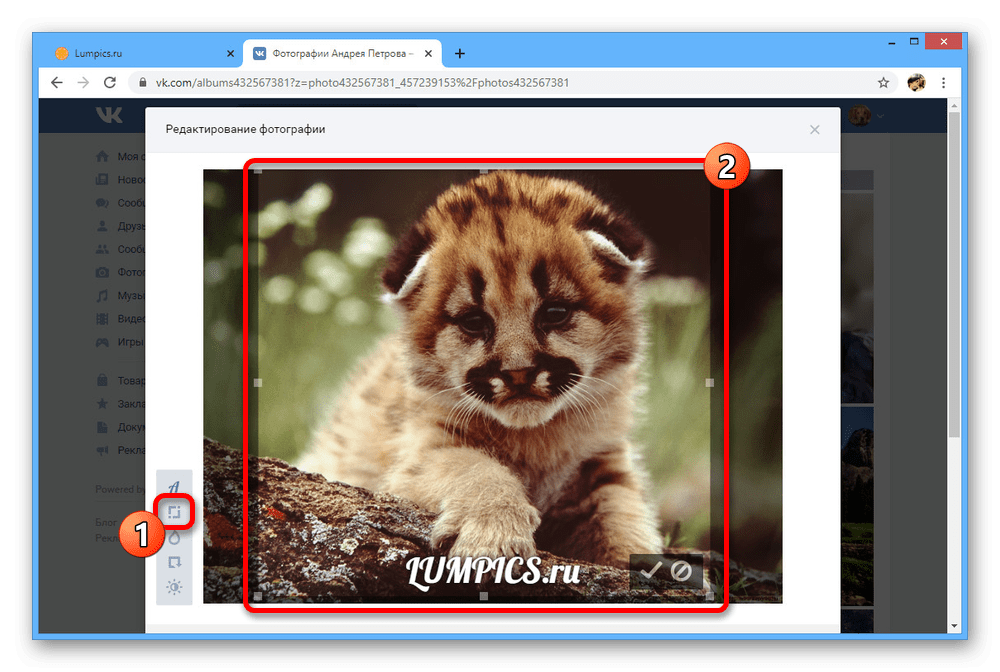The height and width of the screenshot is (672, 1000).
Task: Select the Фотографии Андрея Петрова tab
Action: (x=343, y=54)
